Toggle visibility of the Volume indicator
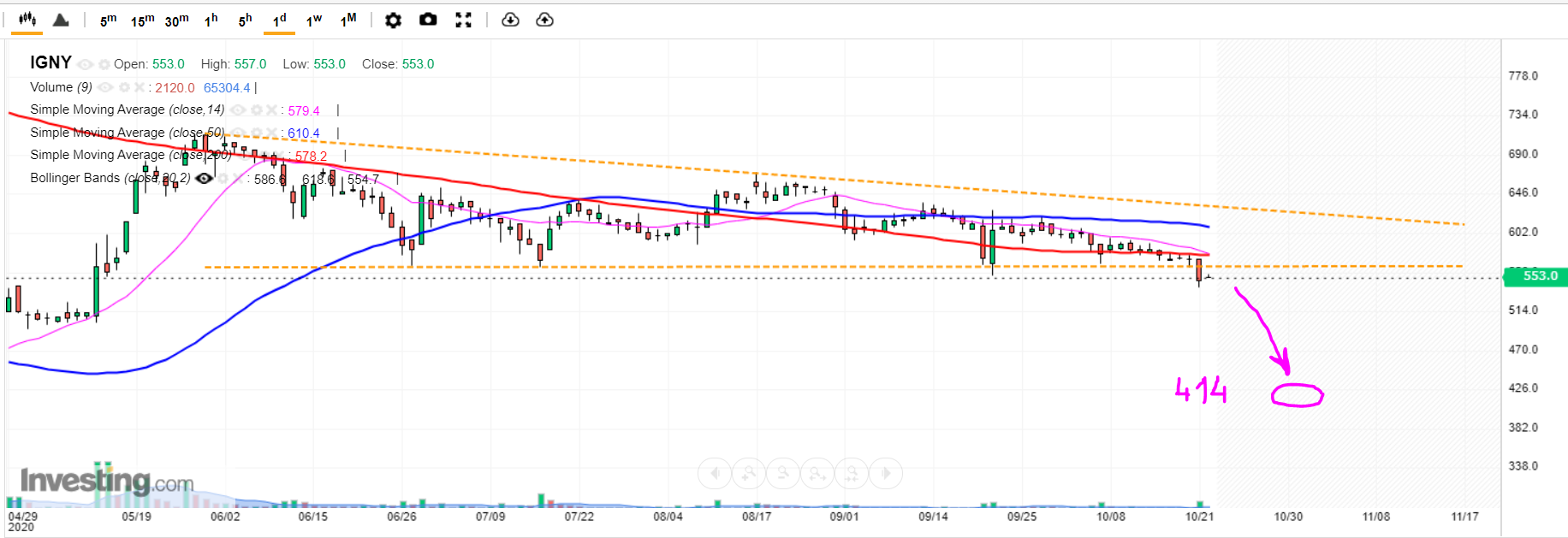 pos(105,87)
